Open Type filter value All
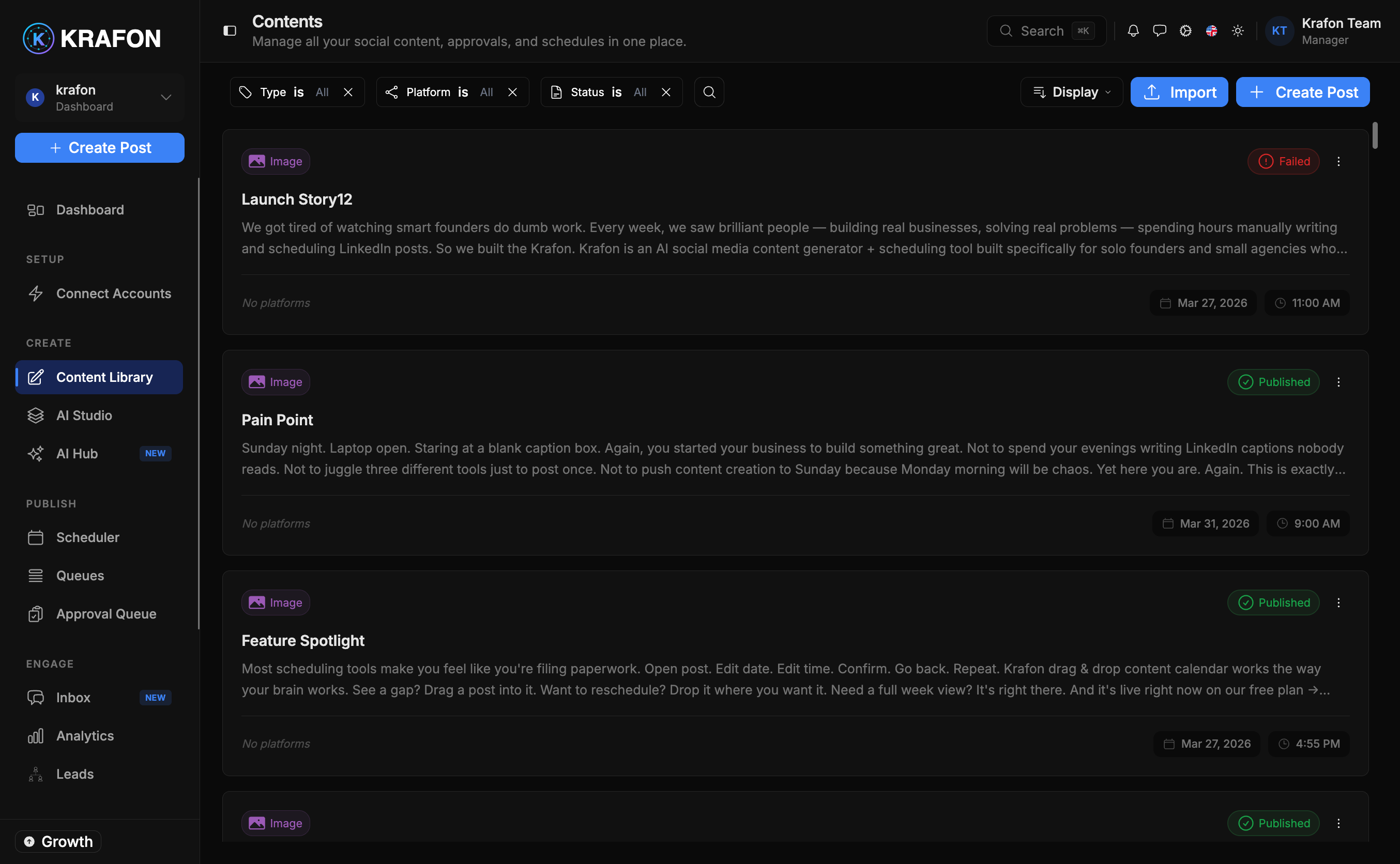Screen dimensions: 1400x864 tap(322, 92)
